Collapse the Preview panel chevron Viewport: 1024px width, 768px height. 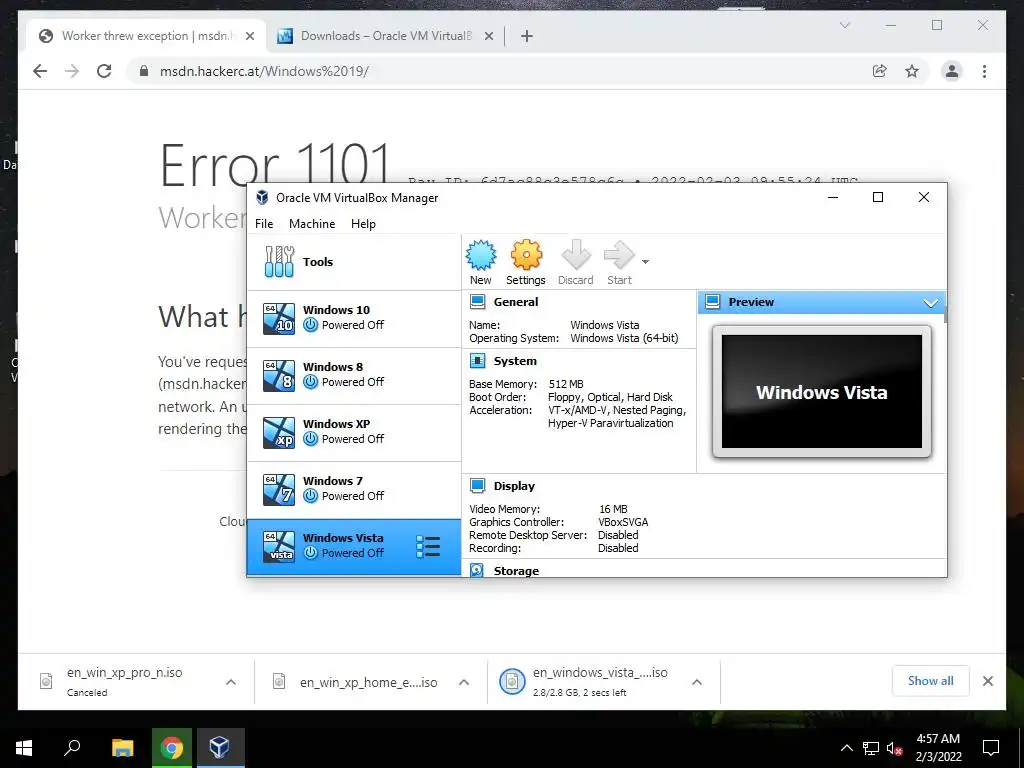tap(931, 302)
